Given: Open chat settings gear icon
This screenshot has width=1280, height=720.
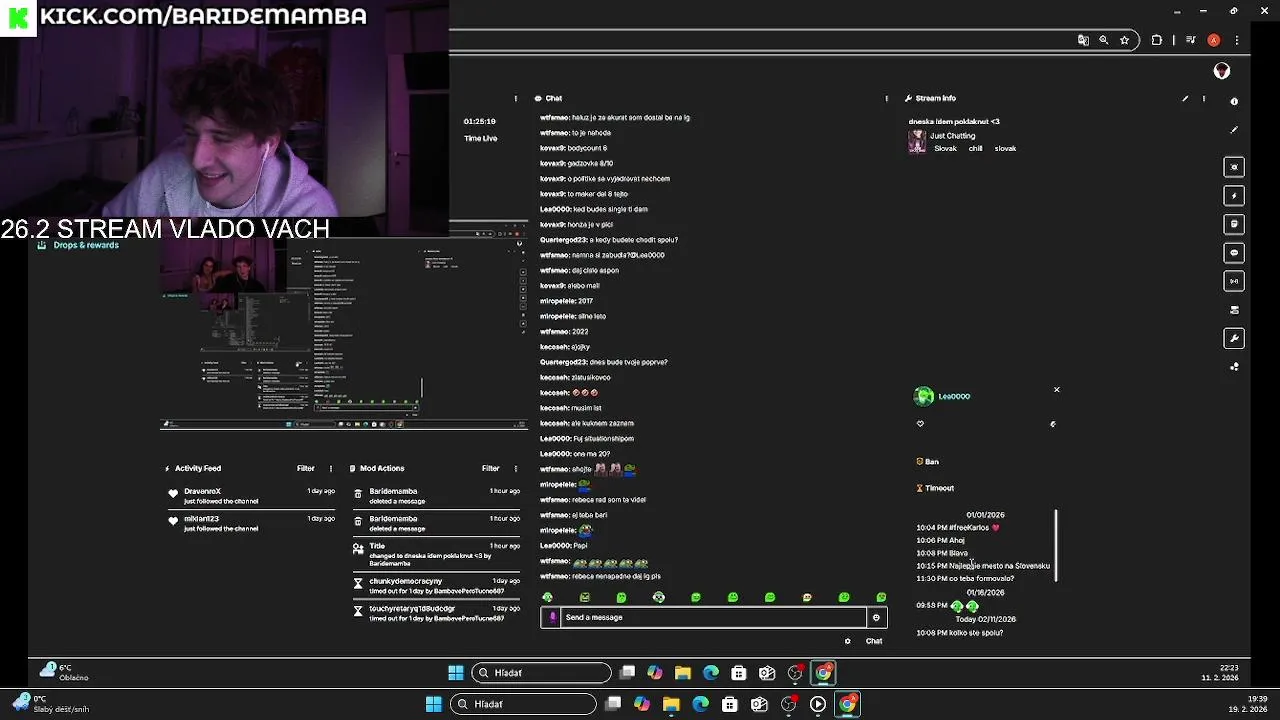Looking at the screenshot, I should pos(847,641).
